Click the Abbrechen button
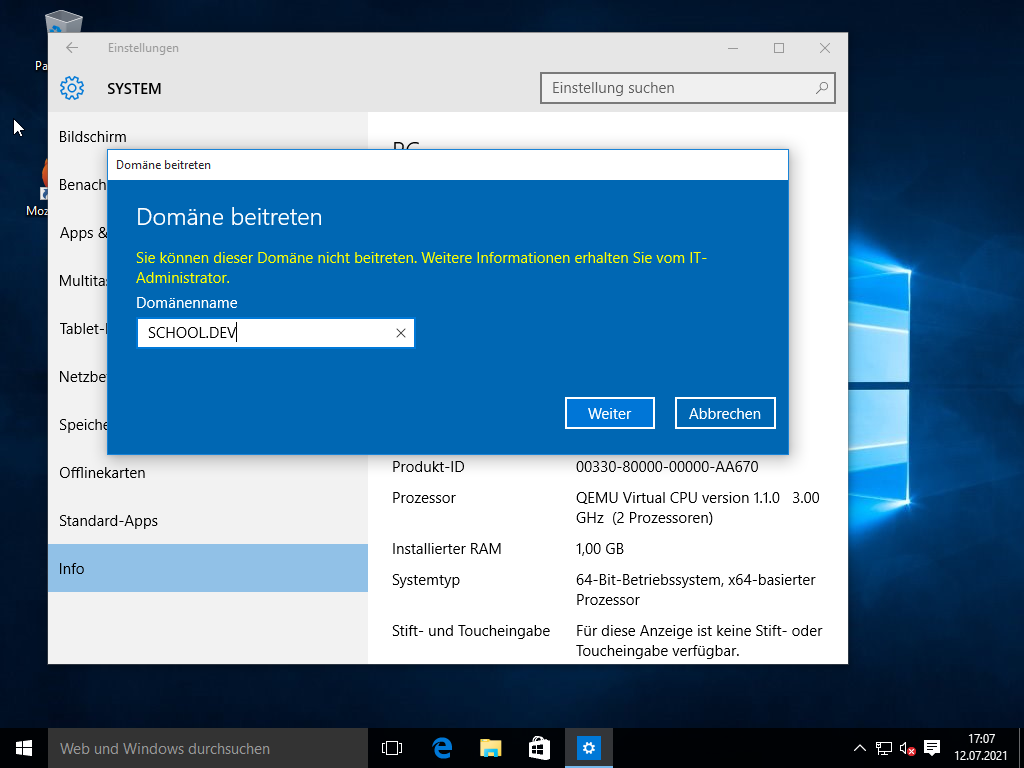 click(x=725, y=413)
